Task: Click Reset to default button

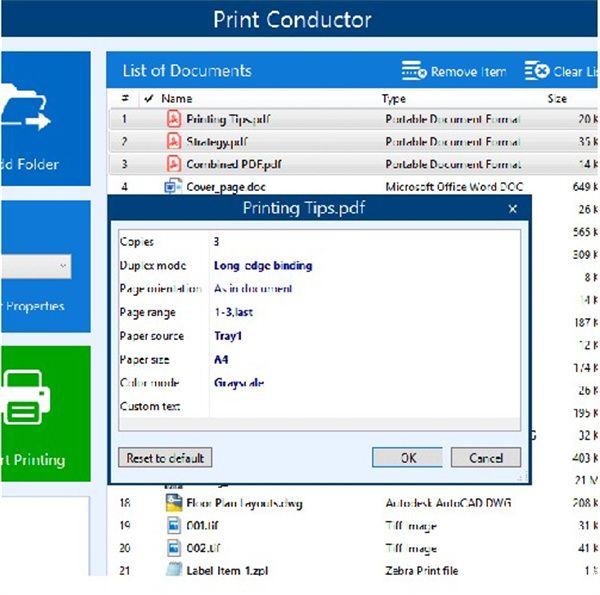Action: coord(165,458)
